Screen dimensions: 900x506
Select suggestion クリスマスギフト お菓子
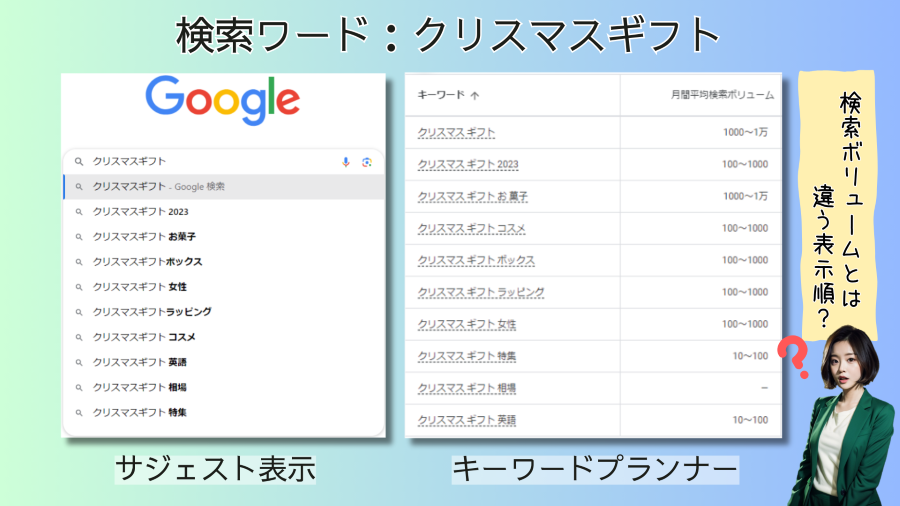click(x=224, y=236)
